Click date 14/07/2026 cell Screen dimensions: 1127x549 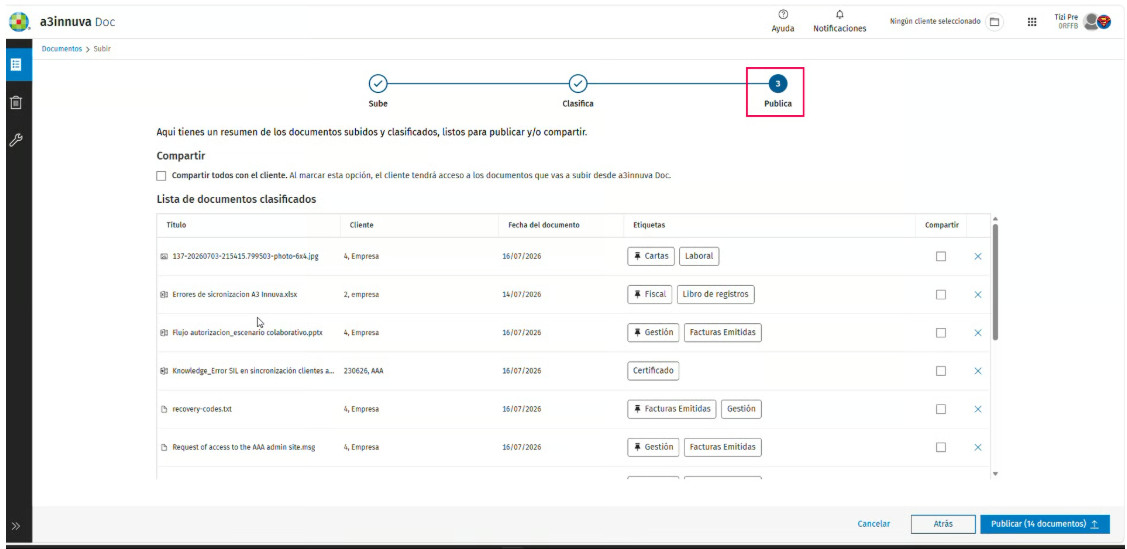tap(522, 295)
